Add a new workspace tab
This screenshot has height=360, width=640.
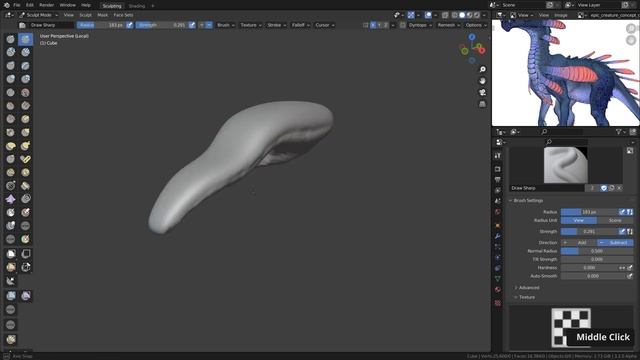tap(153, 6)
